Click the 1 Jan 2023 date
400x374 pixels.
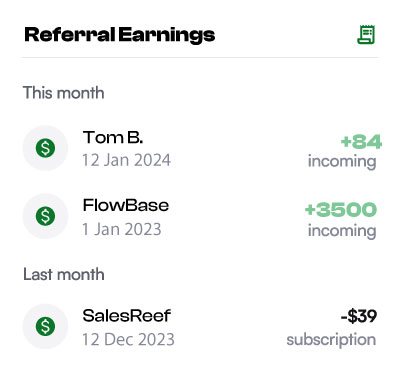(122, 229)
